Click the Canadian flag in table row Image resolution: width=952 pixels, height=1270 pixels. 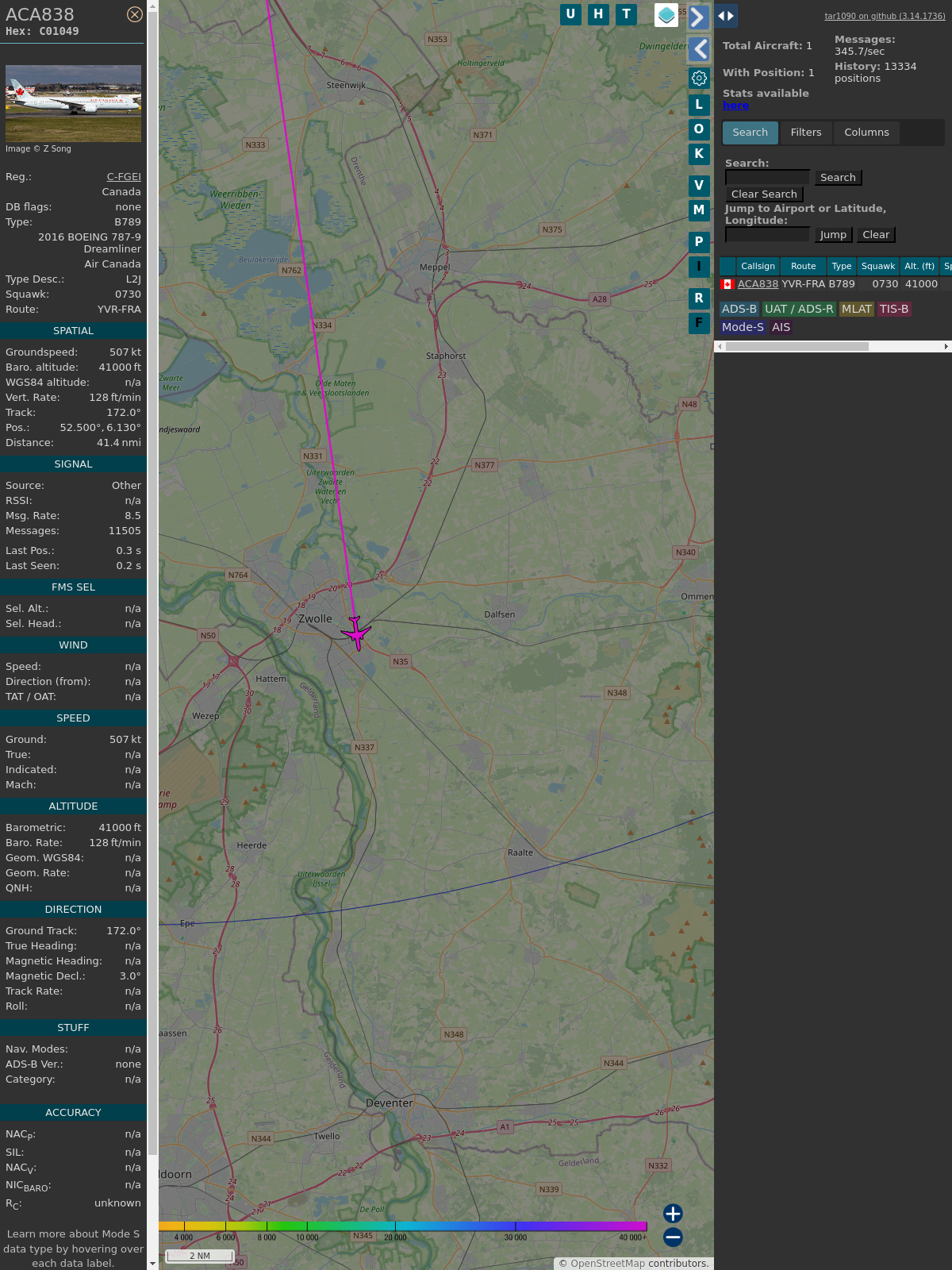tap(727, 284)
